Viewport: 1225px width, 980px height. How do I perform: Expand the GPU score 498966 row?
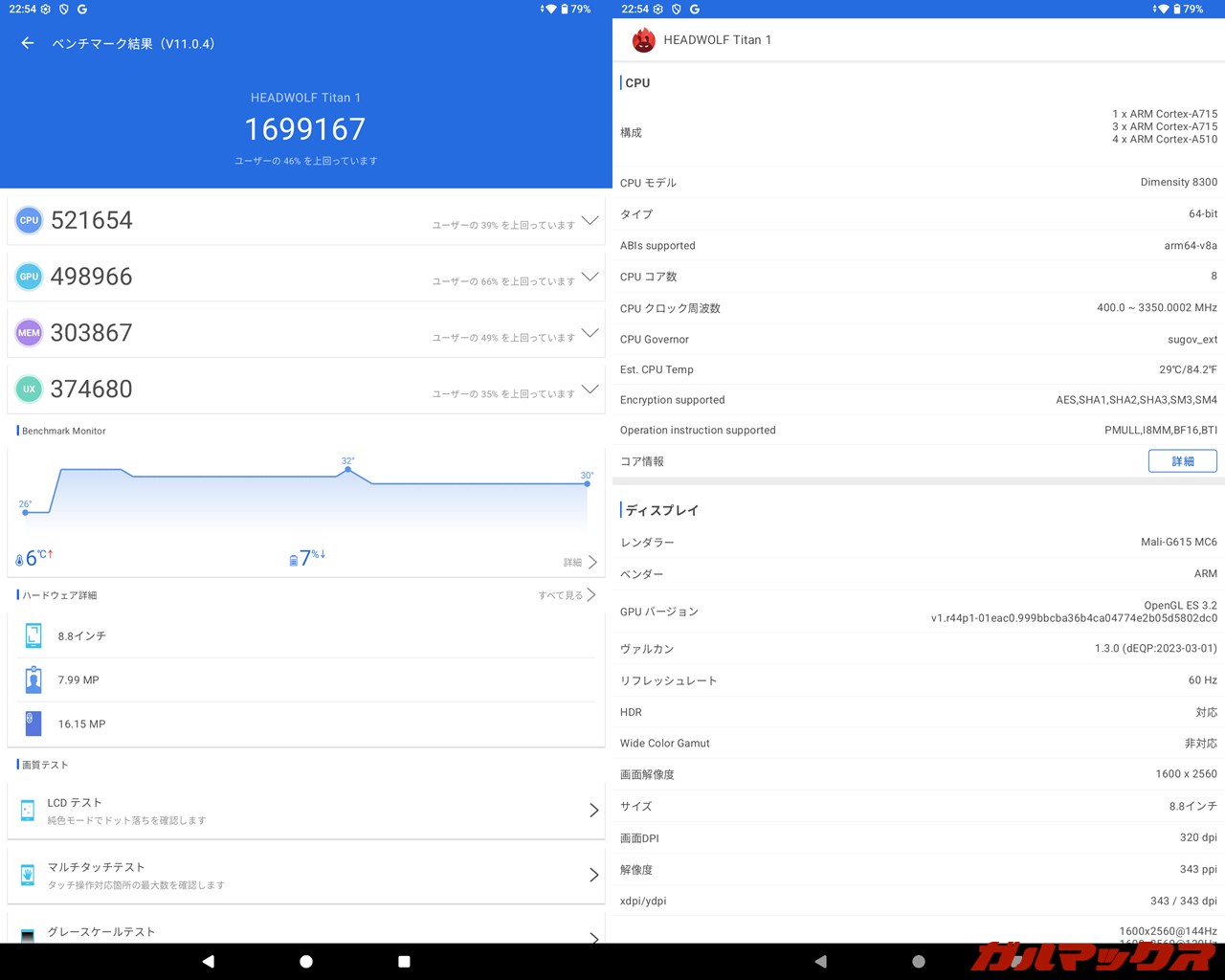(x=590, y=277)
